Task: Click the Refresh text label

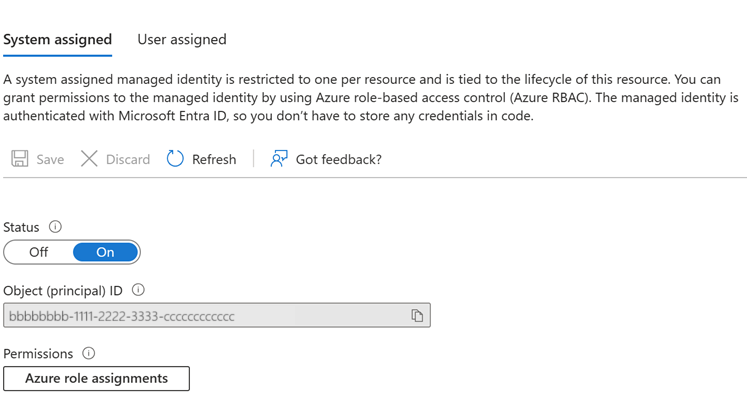Action: click(214, 159)
